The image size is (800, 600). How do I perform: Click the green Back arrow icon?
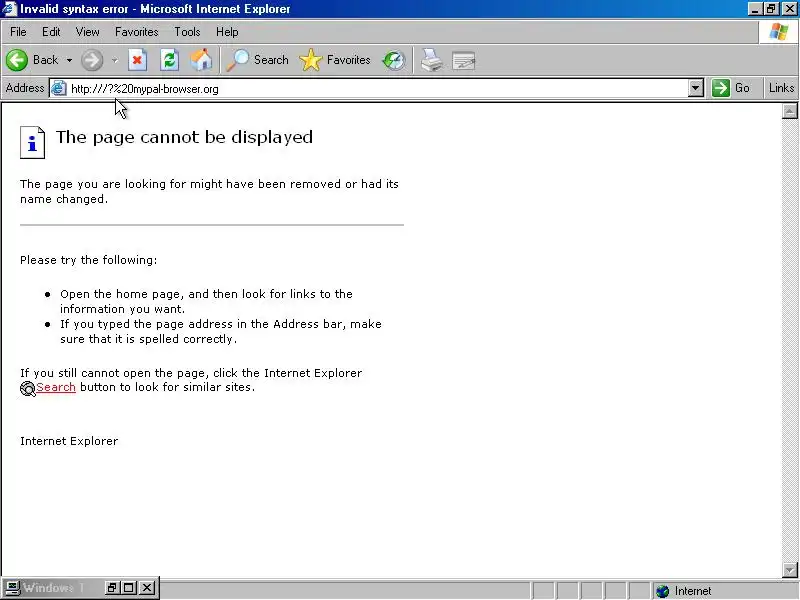click(17, 60)
